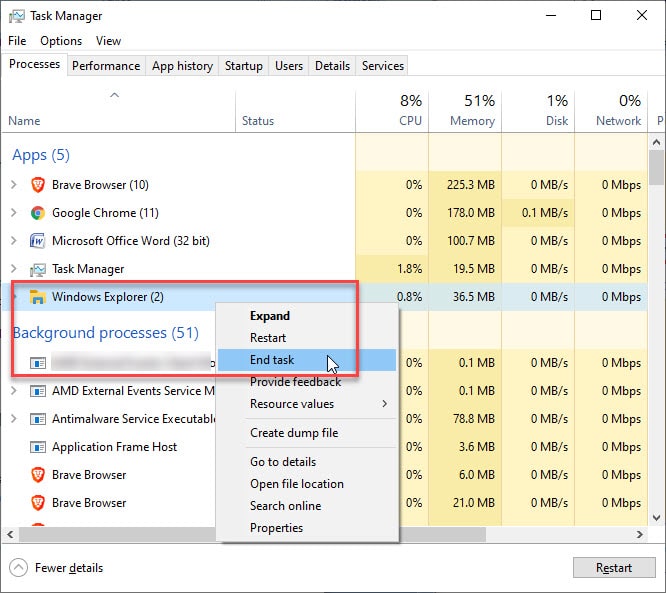Image resolution: width=666 pixels, height=593 pixels.
Task: Choose Properties in the context menu
Action: tap(308, 528)
